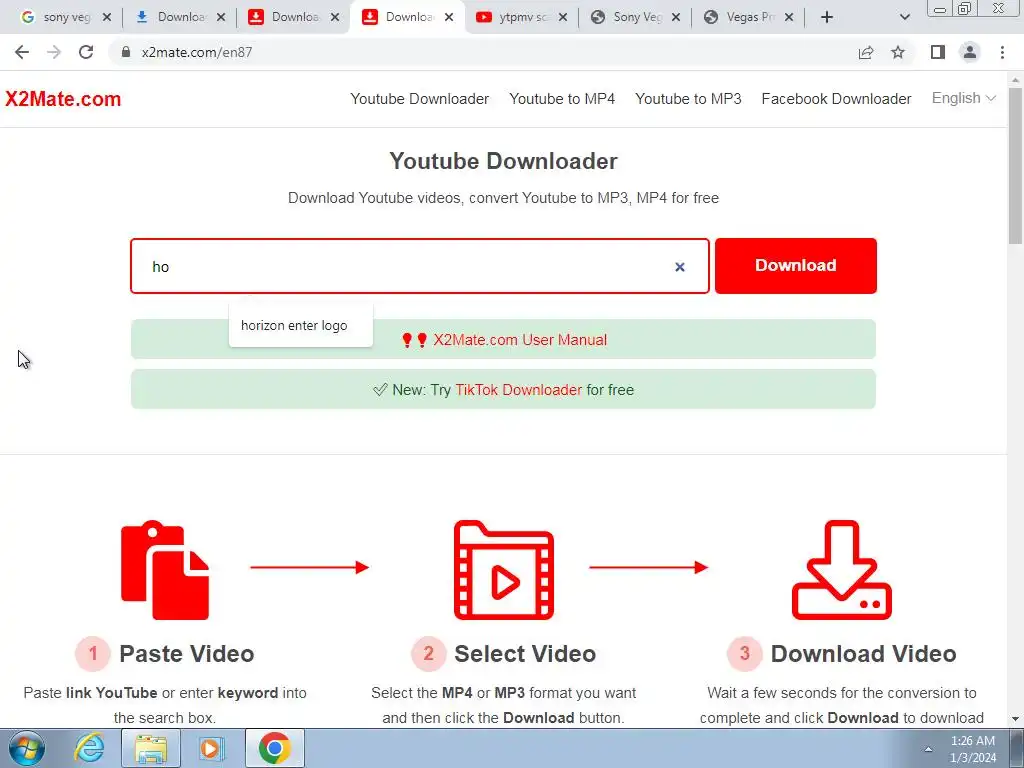Open the X2Mate.com User Manual link
This screenshot has width=1024, height=768.
pos(520,340)
